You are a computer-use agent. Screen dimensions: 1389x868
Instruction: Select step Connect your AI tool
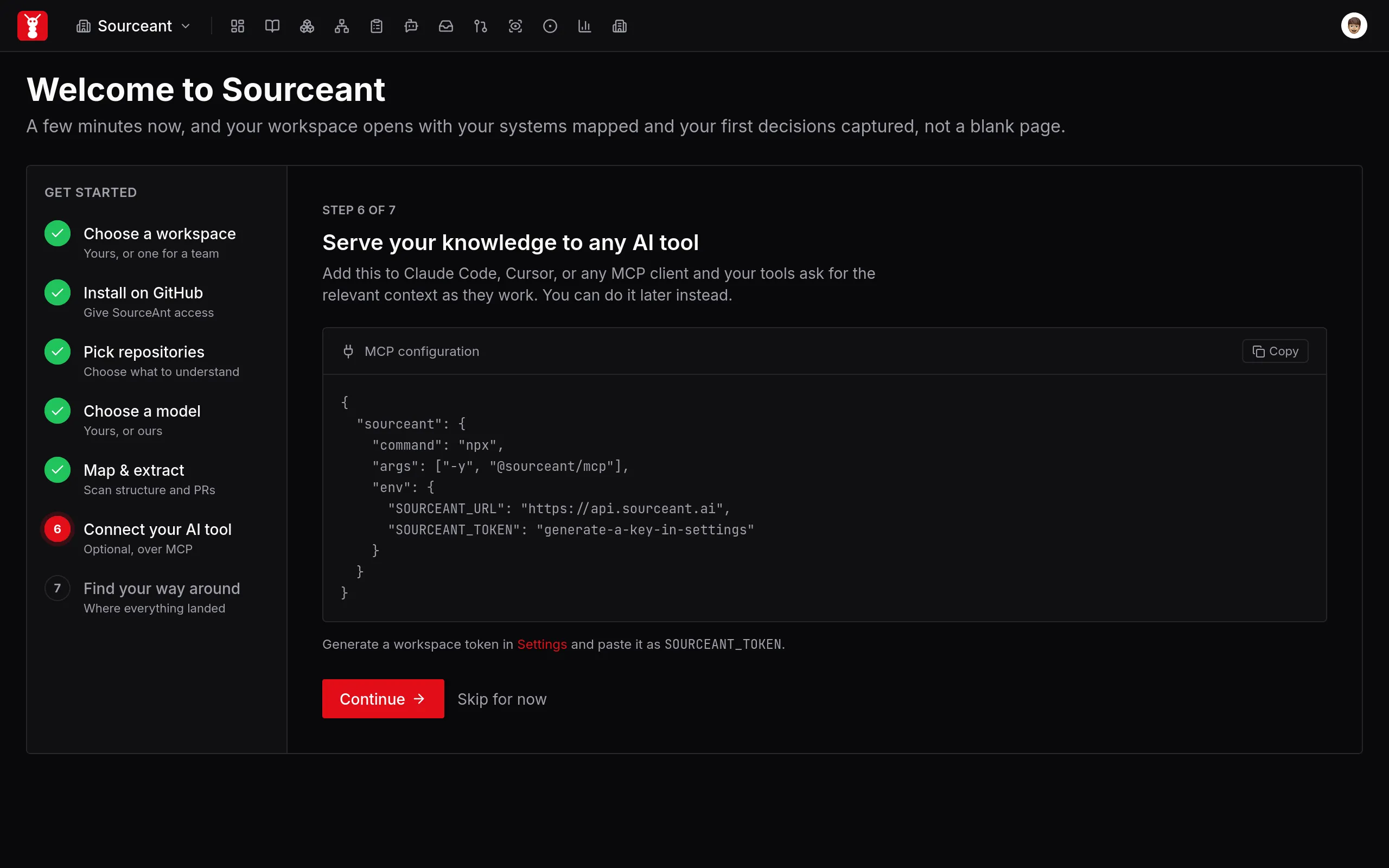[x=157, y=538]
